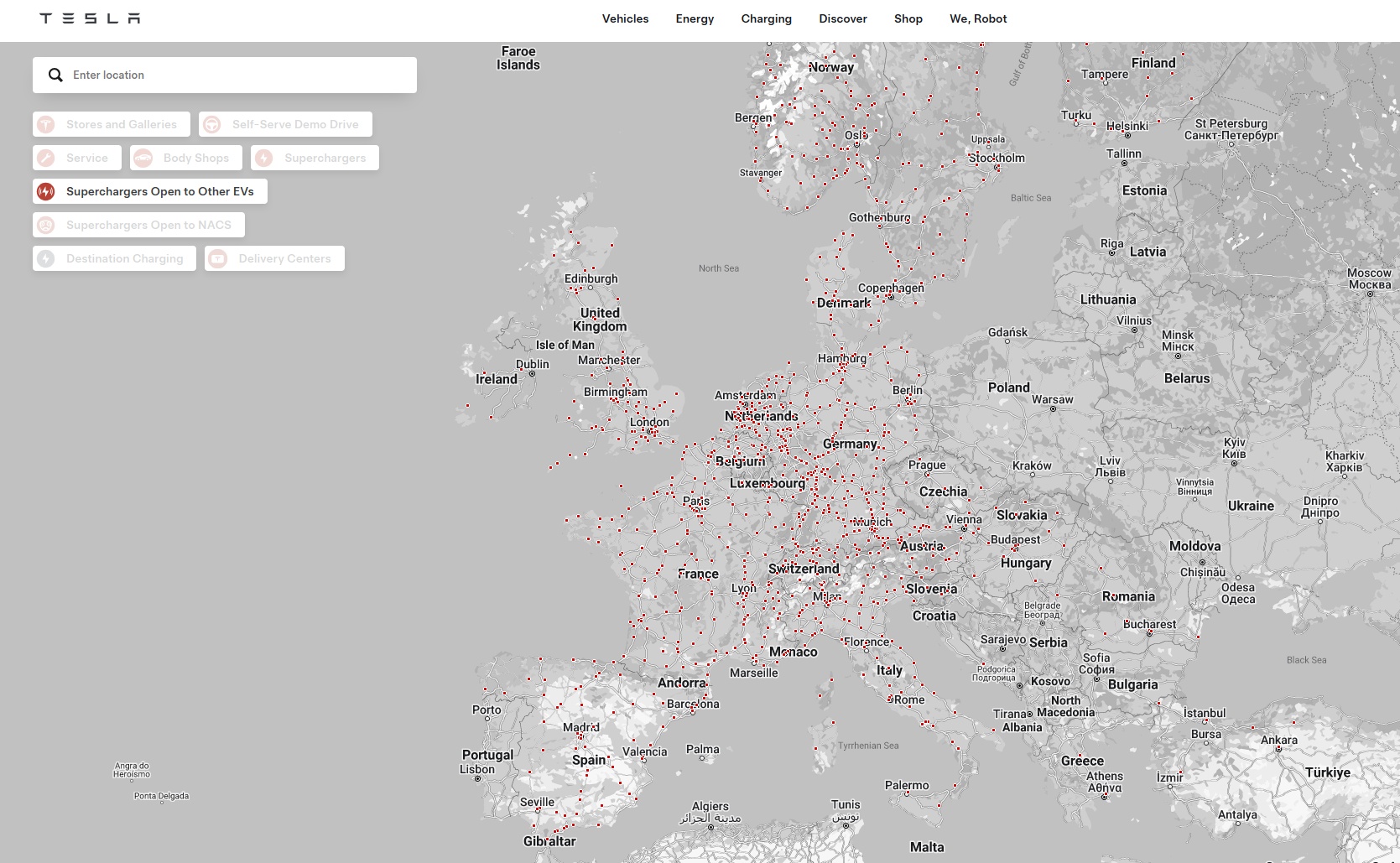Click the Self-Serve Demo Drive steering wheel icon

click(x=212, y=124)
